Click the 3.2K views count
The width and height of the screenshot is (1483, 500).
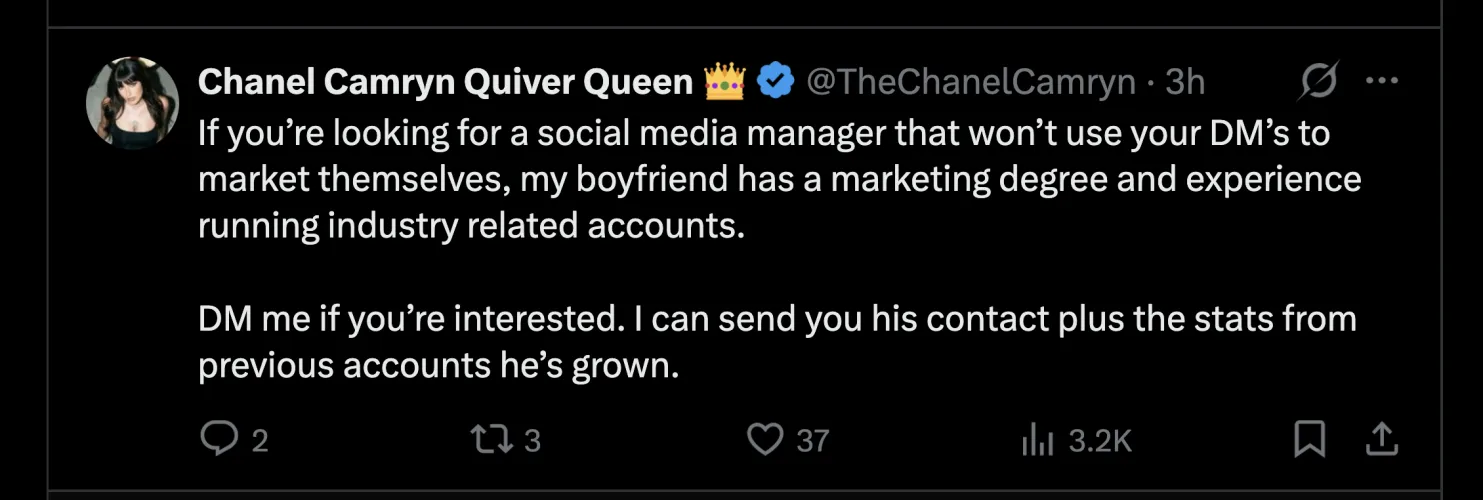tap(1100, 441)
